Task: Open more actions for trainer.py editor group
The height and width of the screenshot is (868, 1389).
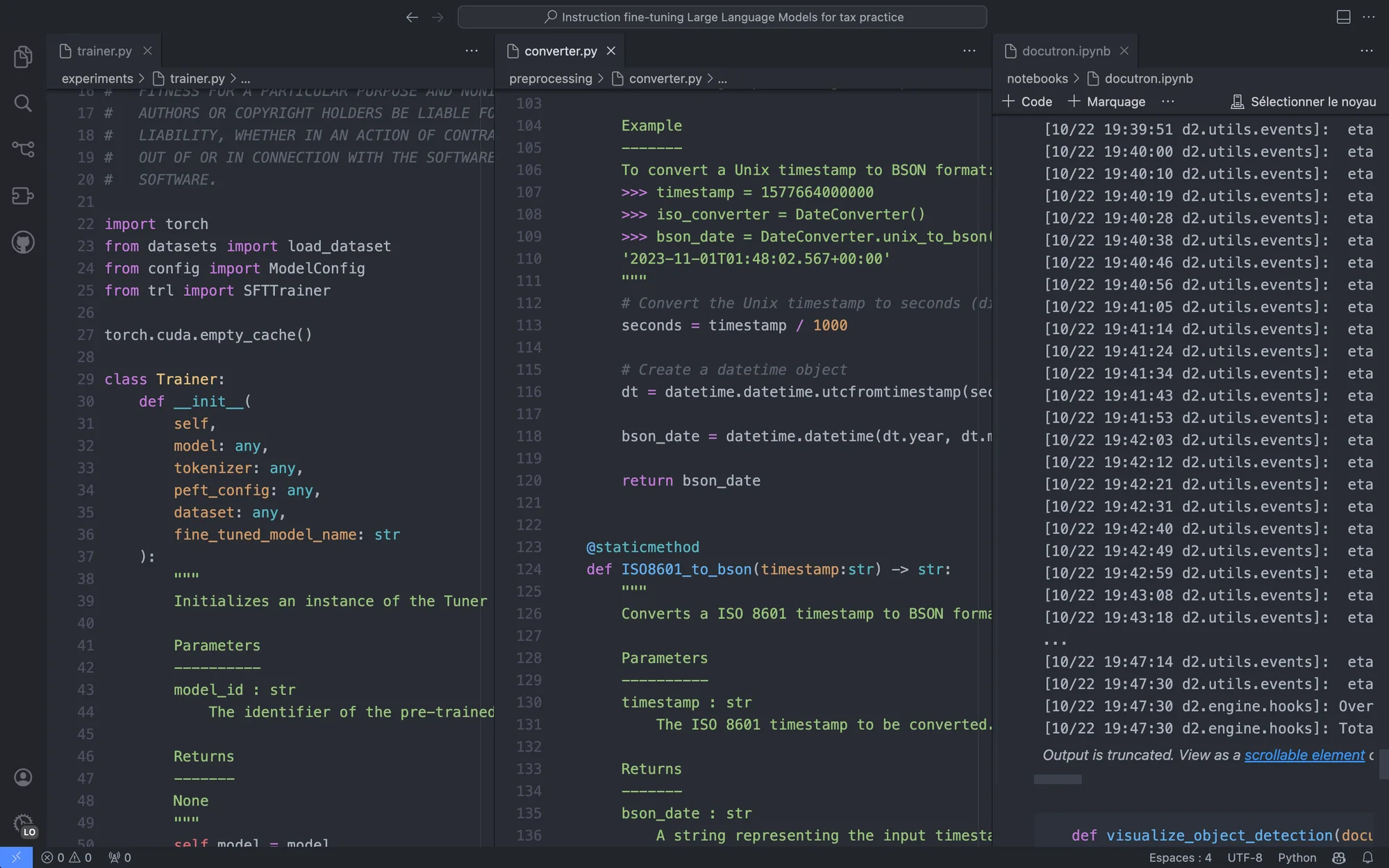Action: (472, 51)
